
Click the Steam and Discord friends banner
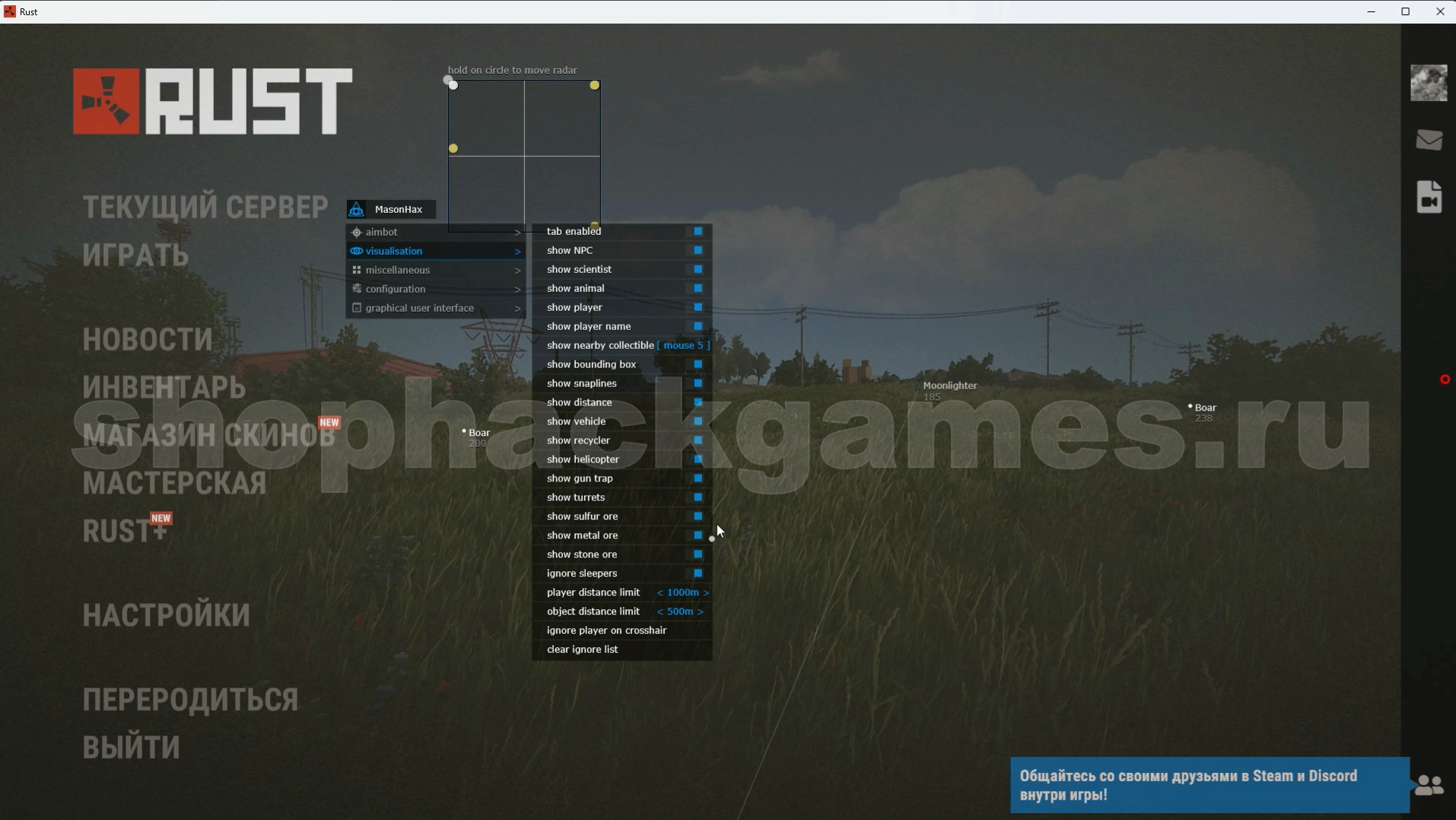tap(1208, 785)
